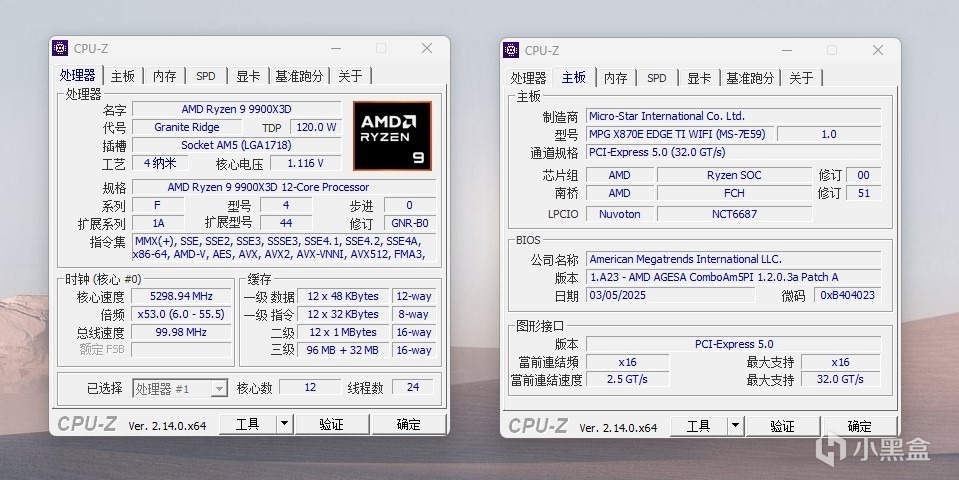Click CPU-Z app icon in left window title bar
The width and height of the screenshot is (959, 480).
click(60, 48)
